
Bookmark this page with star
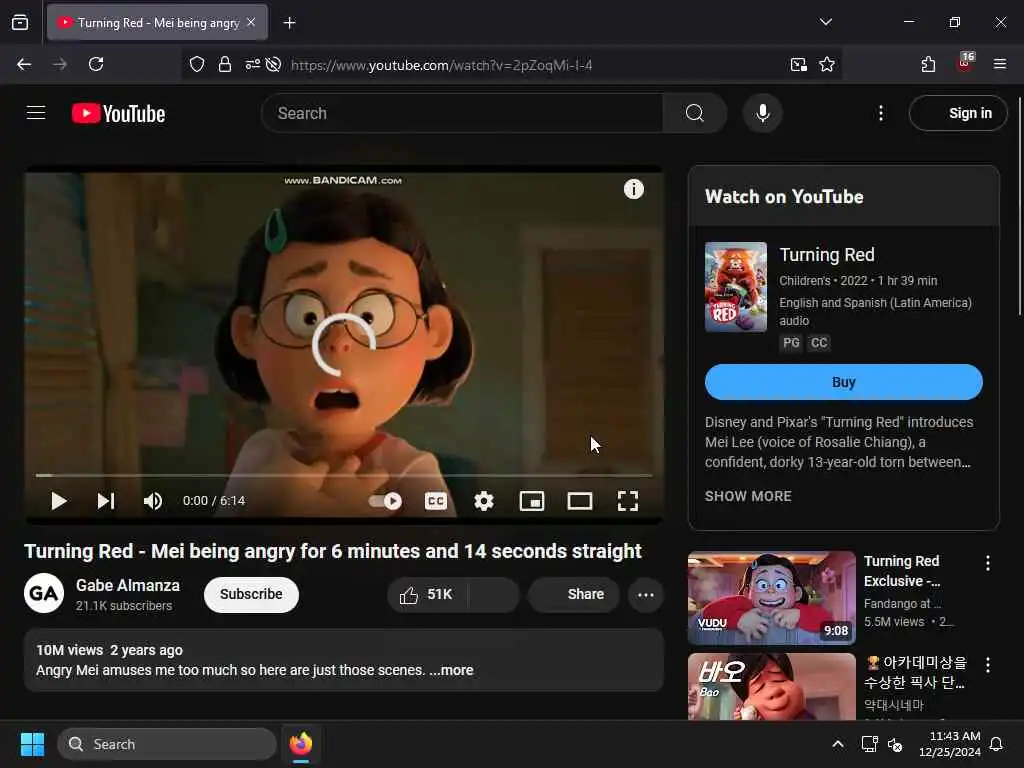(x=827, y=64)
